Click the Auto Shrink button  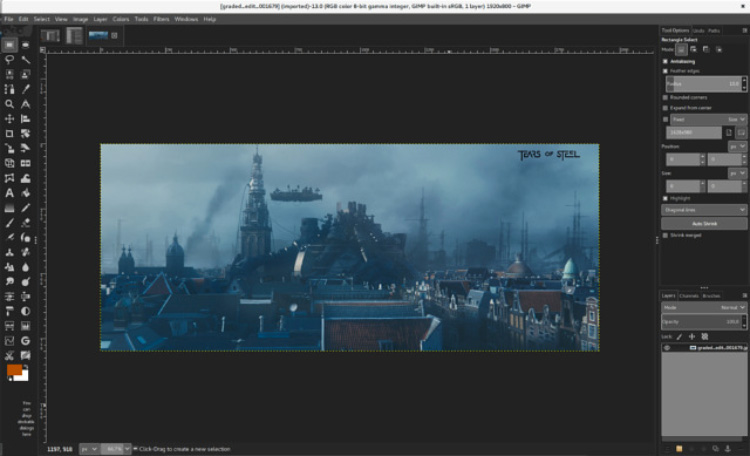click(704, 223)
